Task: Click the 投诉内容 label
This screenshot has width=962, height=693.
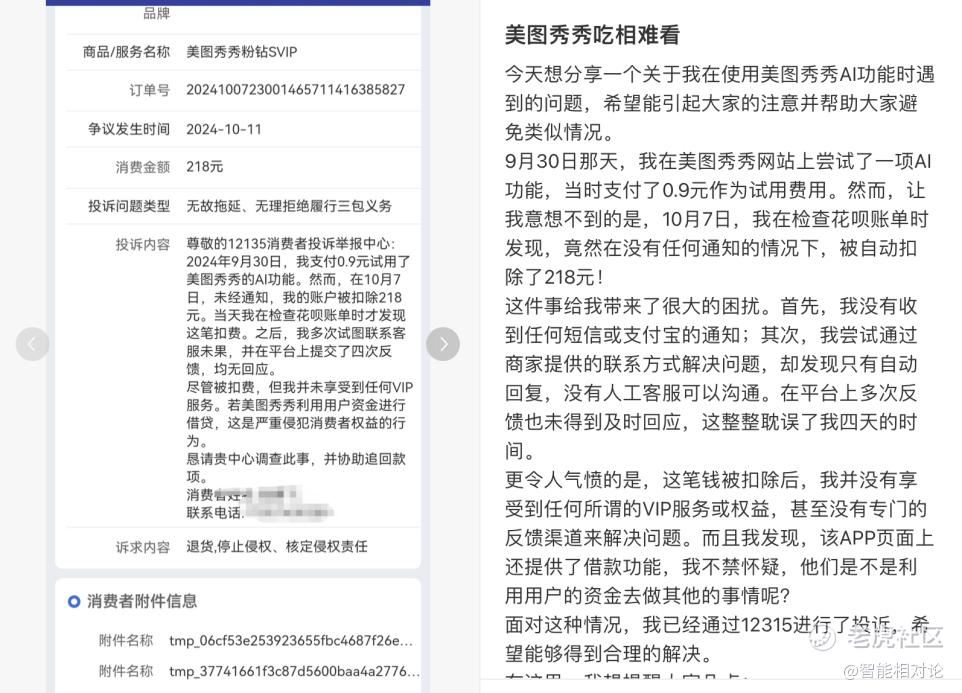Action: tap(143, 245)
